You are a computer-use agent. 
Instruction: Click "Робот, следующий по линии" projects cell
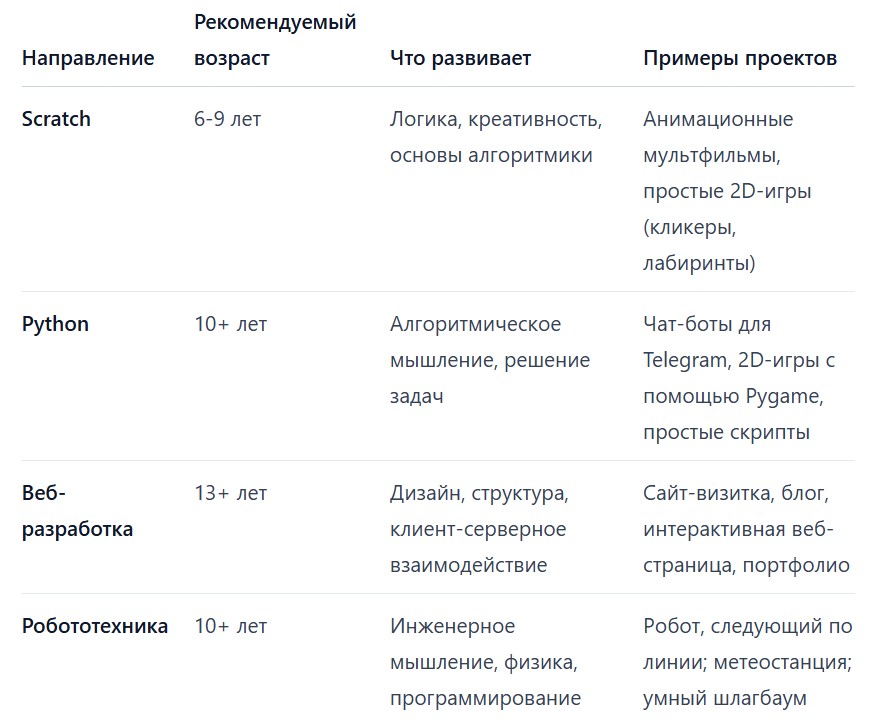pyautogui.click(x=747, y=662)
